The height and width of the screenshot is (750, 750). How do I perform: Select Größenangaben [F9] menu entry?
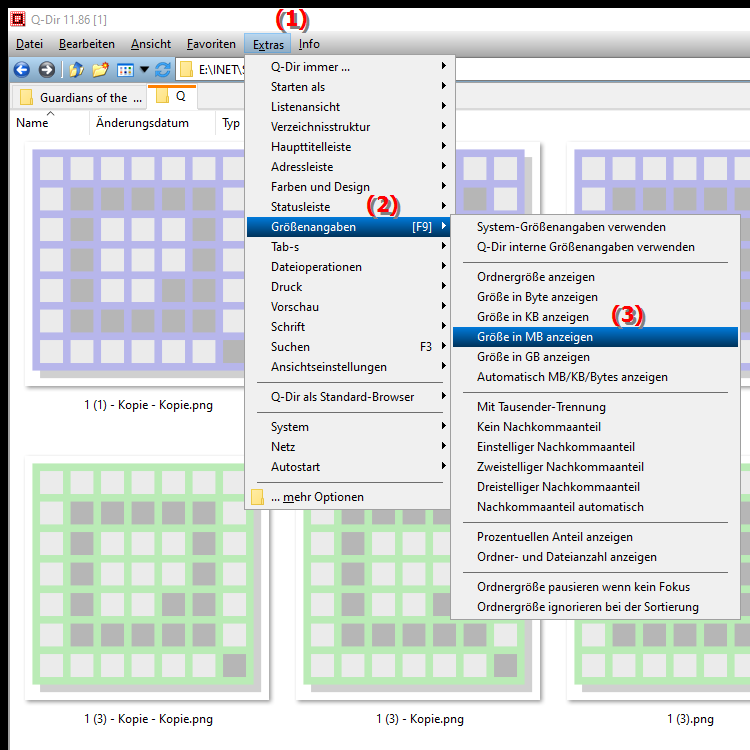pos(349,227)
